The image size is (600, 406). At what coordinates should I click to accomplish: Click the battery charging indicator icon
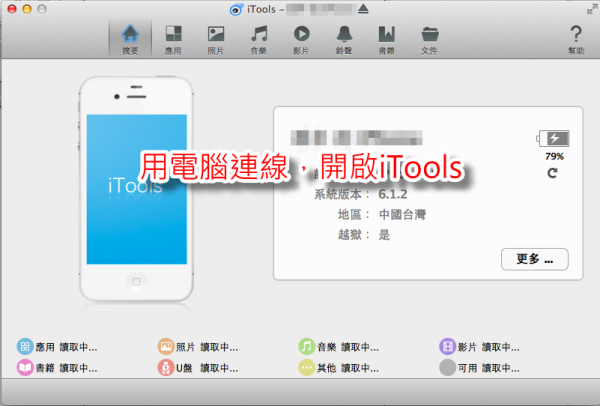tap(553, 138)
